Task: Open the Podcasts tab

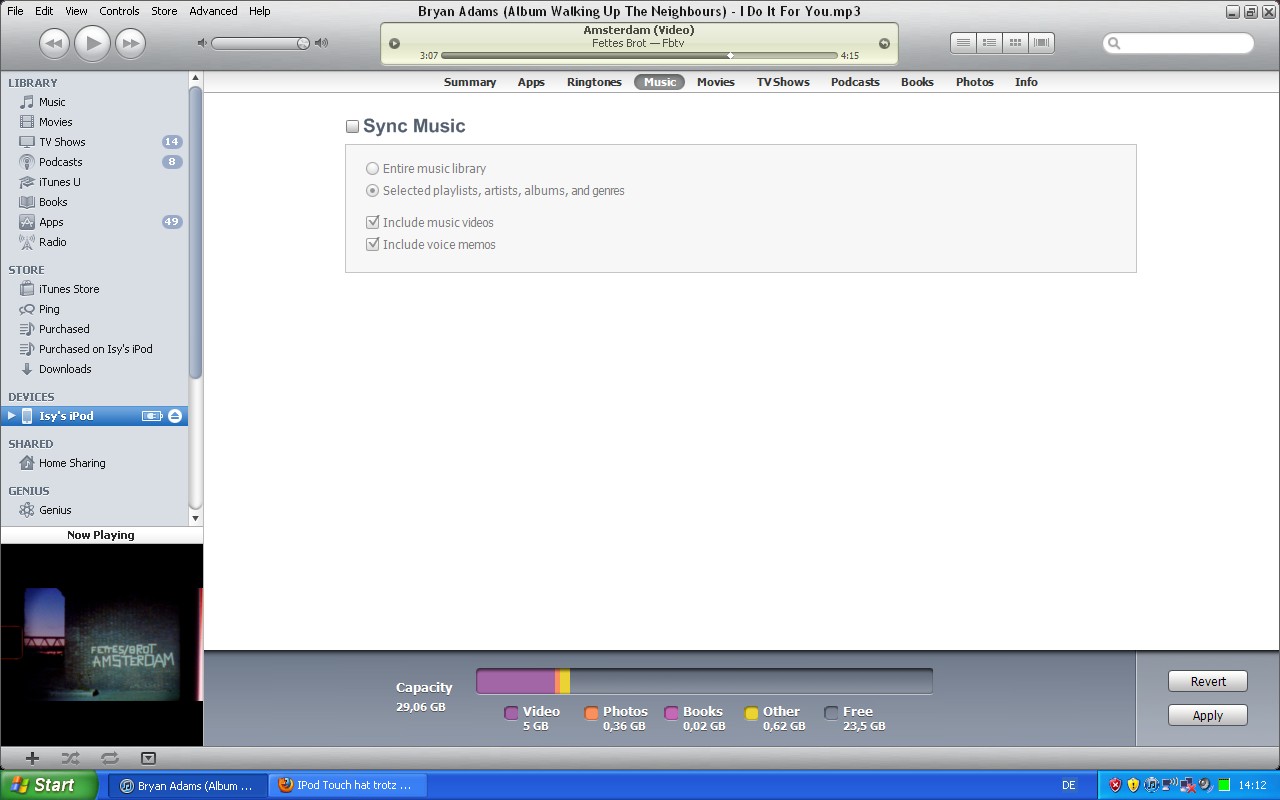Action: pos(855,82)
